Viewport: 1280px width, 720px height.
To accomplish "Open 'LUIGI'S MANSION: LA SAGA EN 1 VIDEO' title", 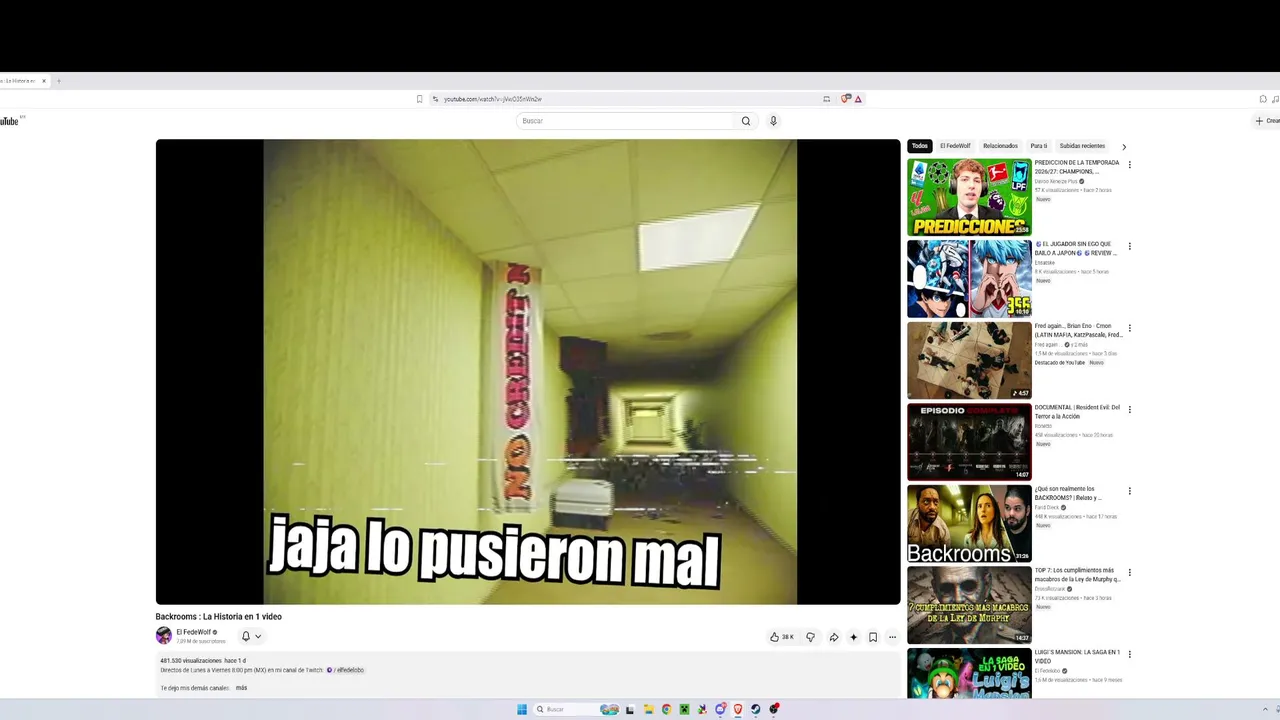I will click(x=1077, y=656).
